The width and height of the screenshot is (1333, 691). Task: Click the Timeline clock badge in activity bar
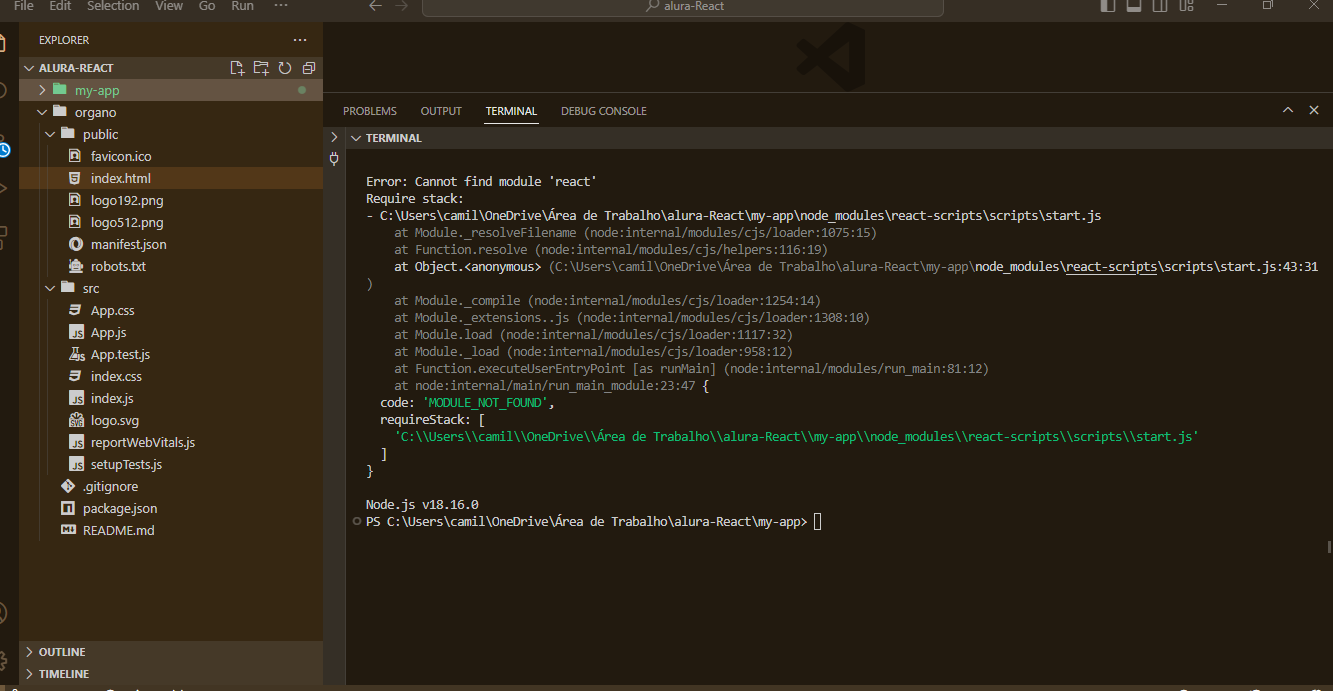[x=4, y=150]
